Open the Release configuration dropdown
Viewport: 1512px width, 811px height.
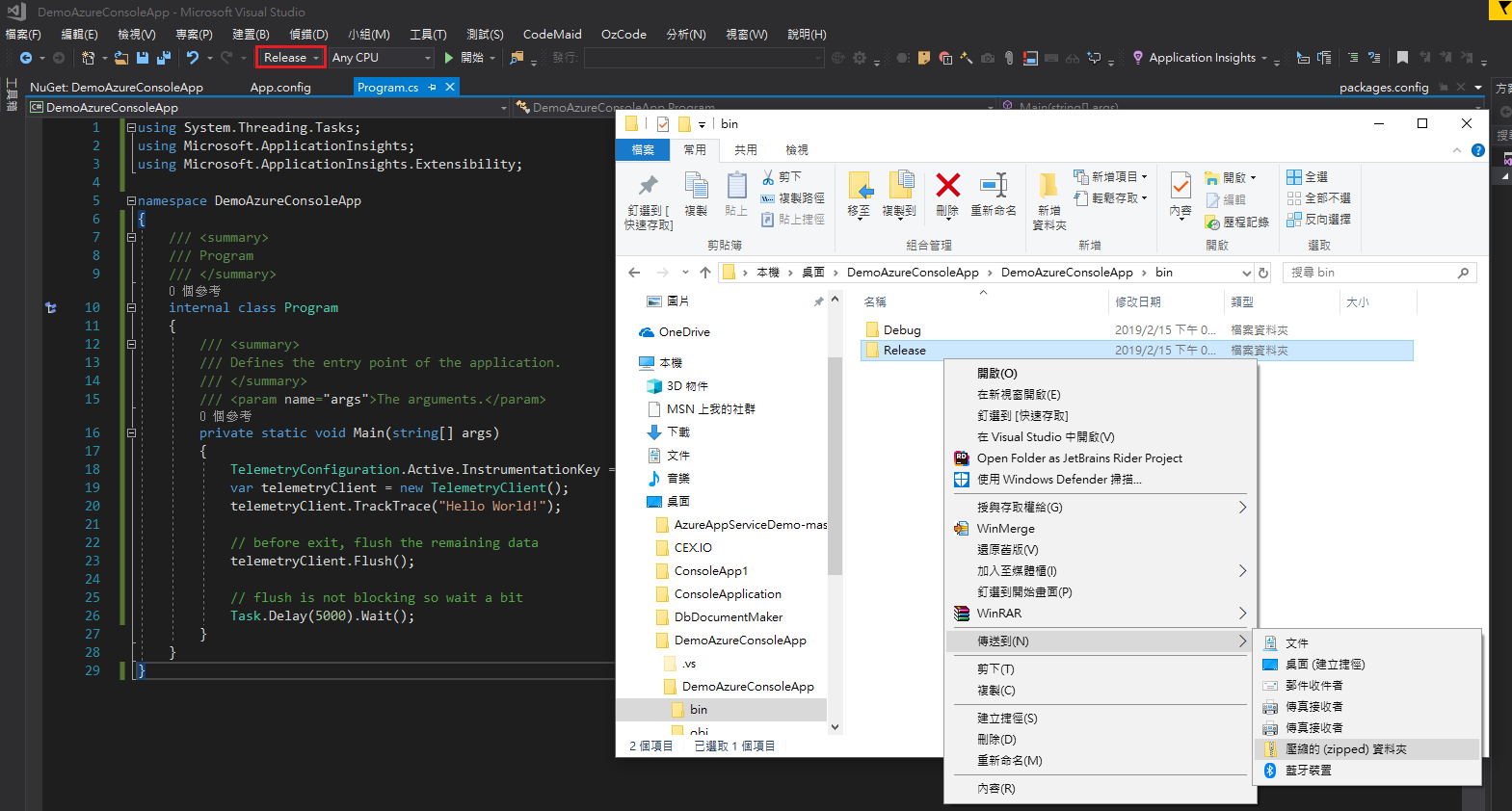(x=290, y=58)
